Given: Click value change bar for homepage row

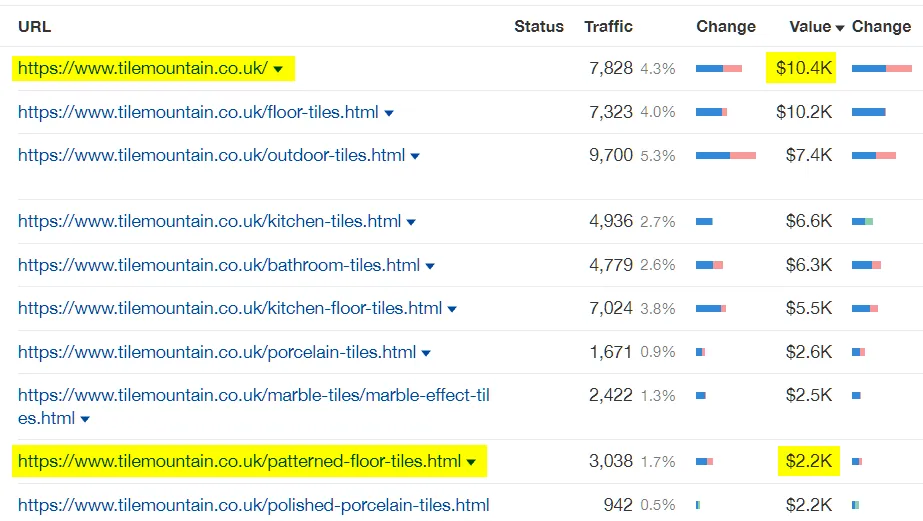Looking at the screenshot, I should point(882,69).
